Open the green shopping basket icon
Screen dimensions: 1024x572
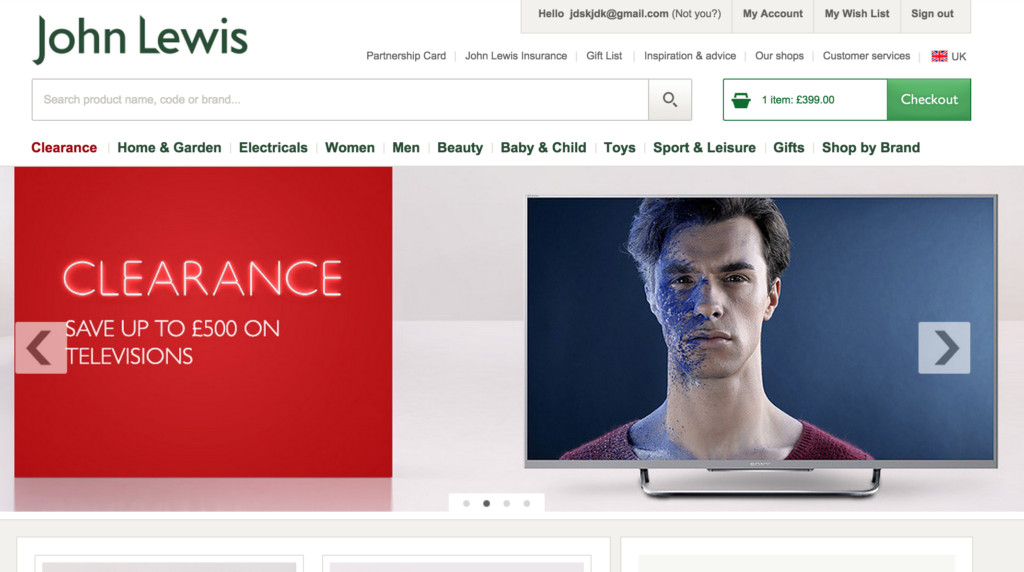click(x=741, y=101)
